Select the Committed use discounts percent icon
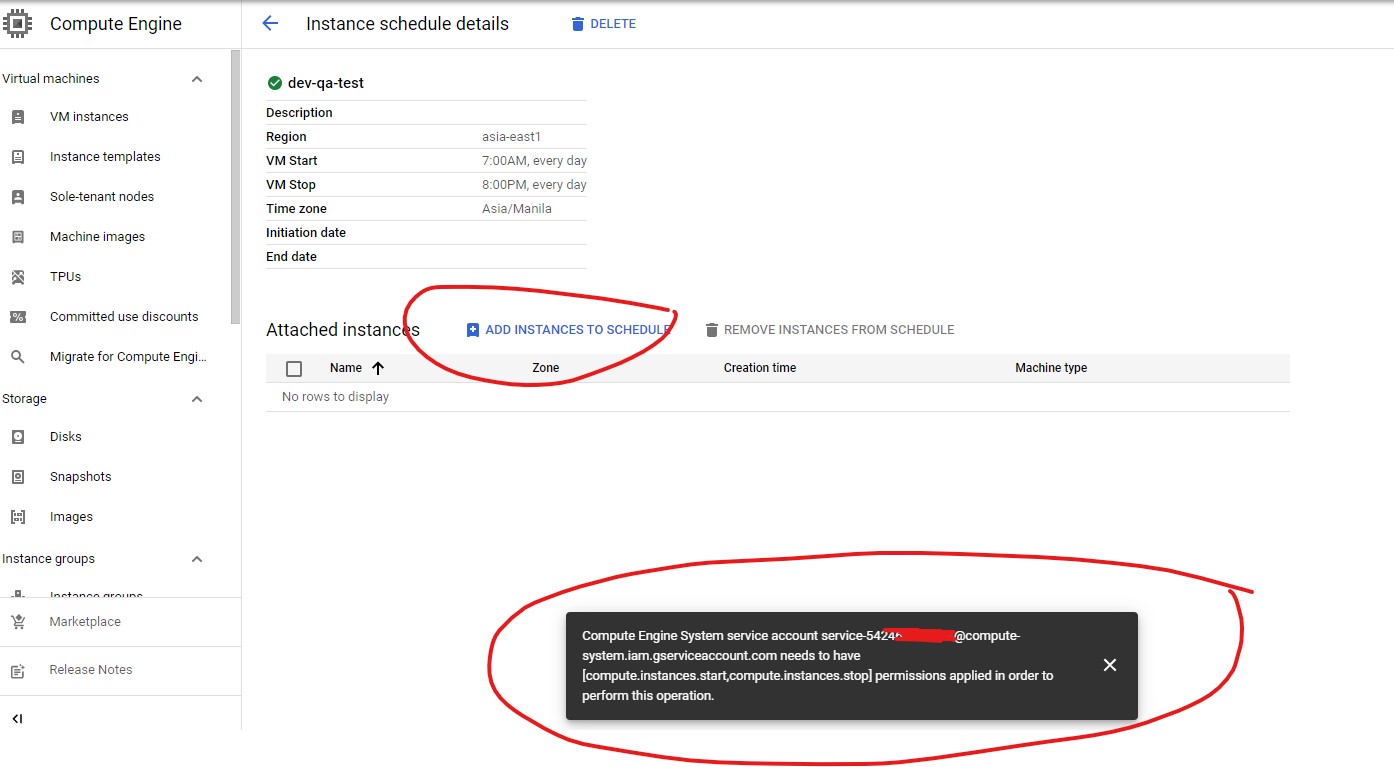Image resolution: width=1394 pixels, height=767 pixels. point(18,316)
